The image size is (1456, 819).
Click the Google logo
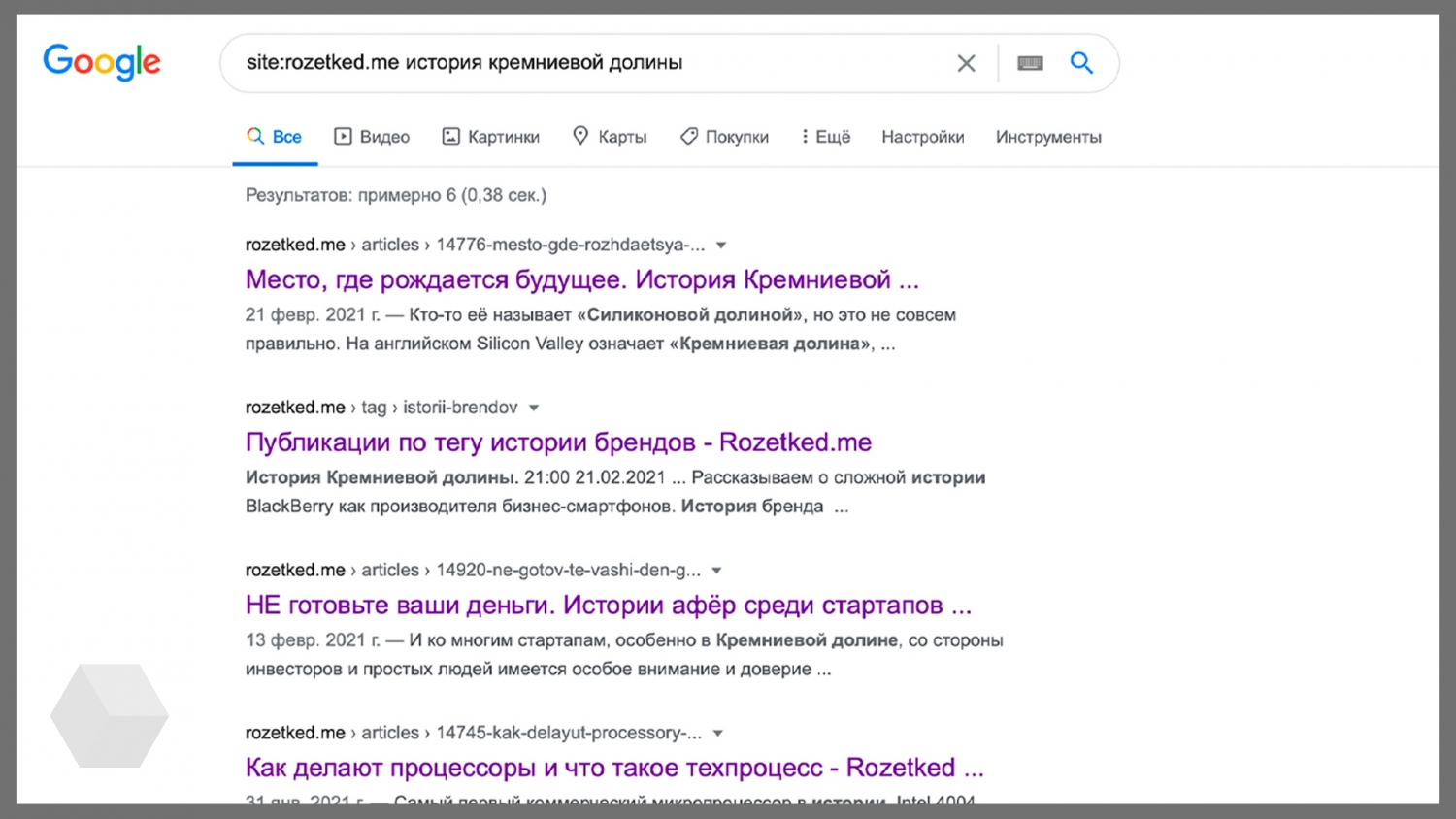click(x=102, y=63)
